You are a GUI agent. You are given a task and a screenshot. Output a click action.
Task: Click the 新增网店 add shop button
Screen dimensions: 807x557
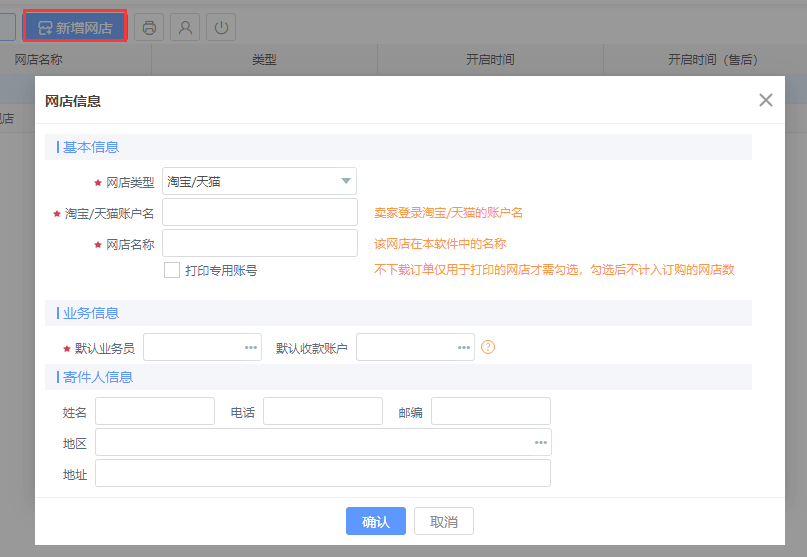(x=75, y=27)
